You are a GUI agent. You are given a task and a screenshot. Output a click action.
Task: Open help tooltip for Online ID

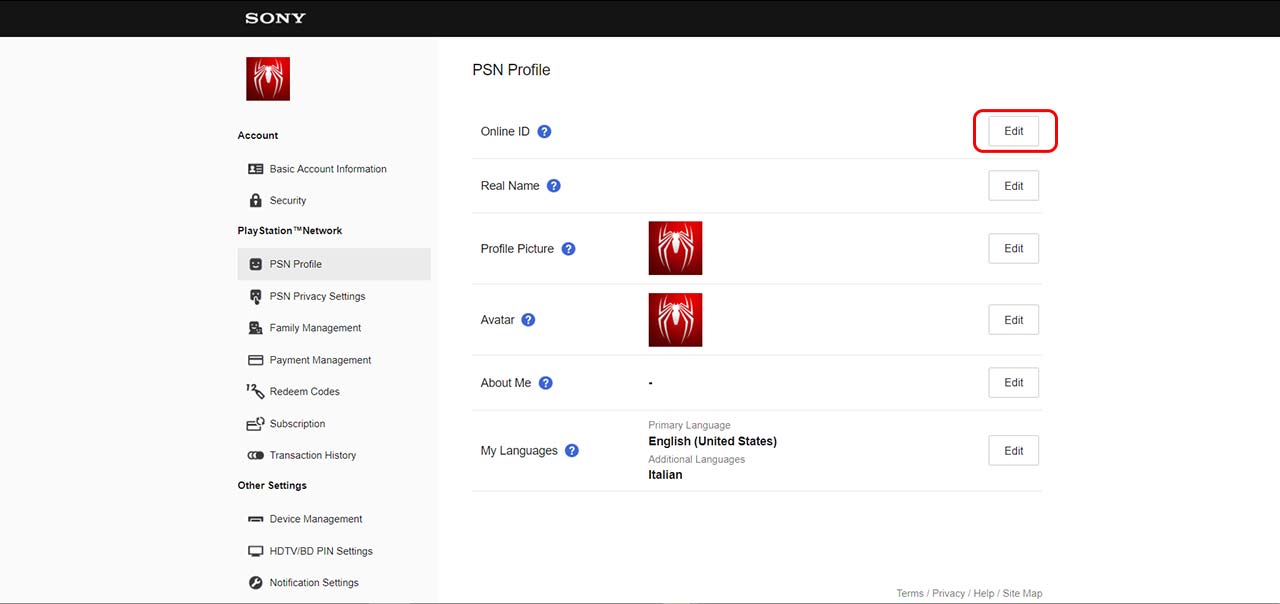point(544,131)
